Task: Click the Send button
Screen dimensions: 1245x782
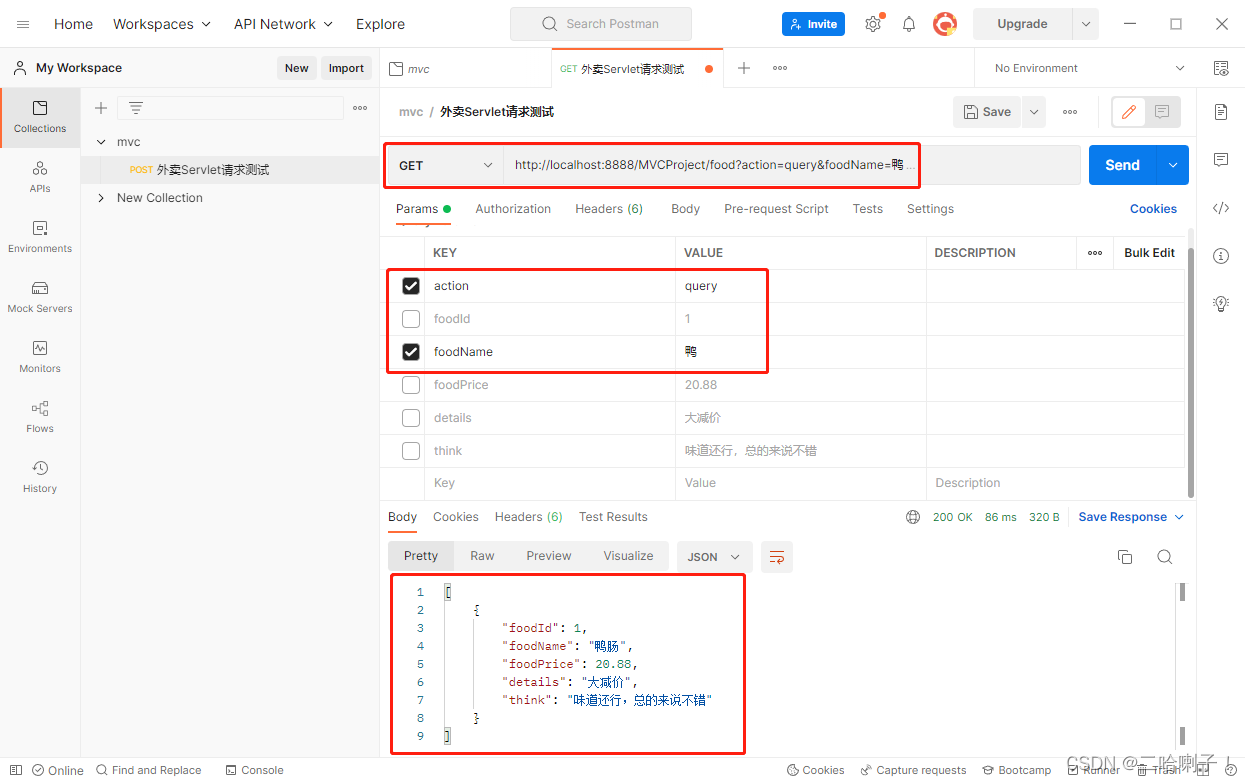Action: [1122, 165]
